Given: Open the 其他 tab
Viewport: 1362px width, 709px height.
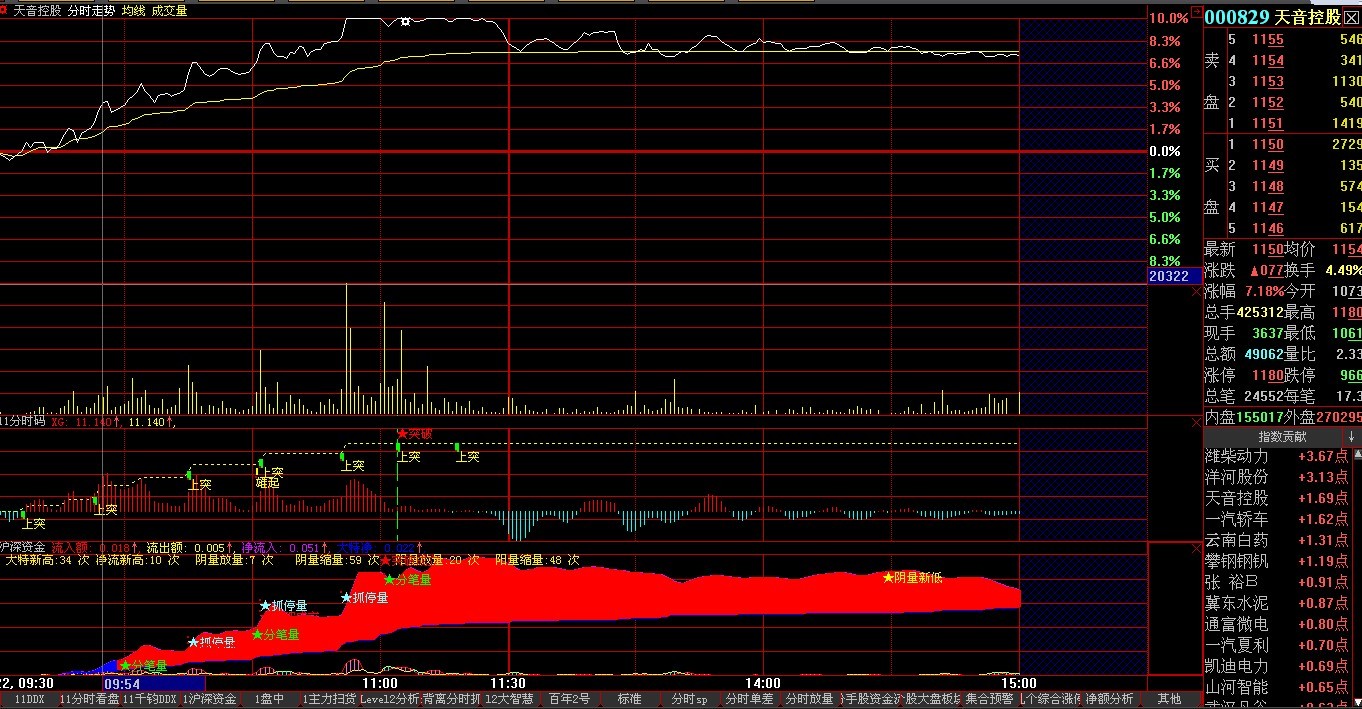Looking at the screenshot, I should pos(1169,699).
